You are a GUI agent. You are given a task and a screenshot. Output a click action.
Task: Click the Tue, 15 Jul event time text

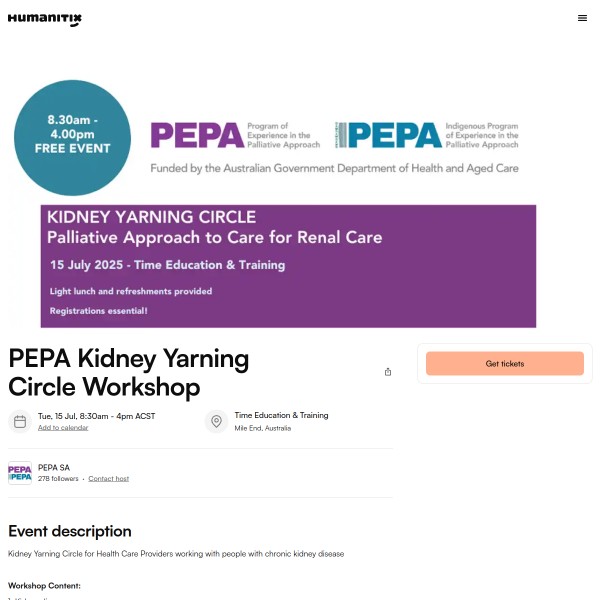96,416
